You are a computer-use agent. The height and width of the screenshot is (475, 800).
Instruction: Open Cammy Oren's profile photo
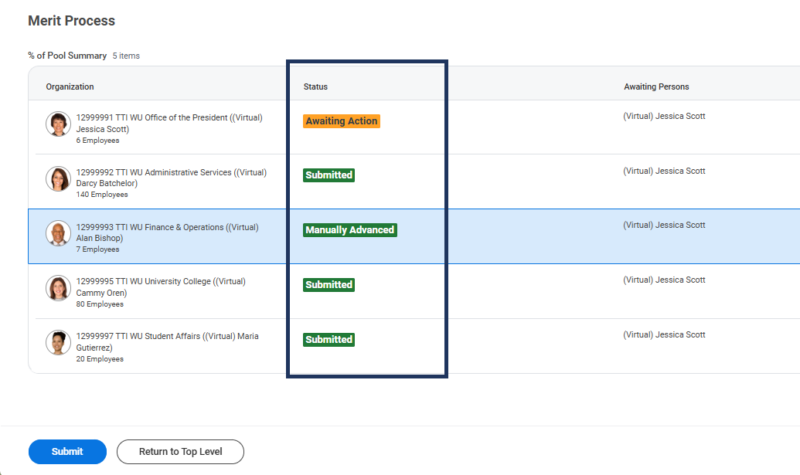58,288
